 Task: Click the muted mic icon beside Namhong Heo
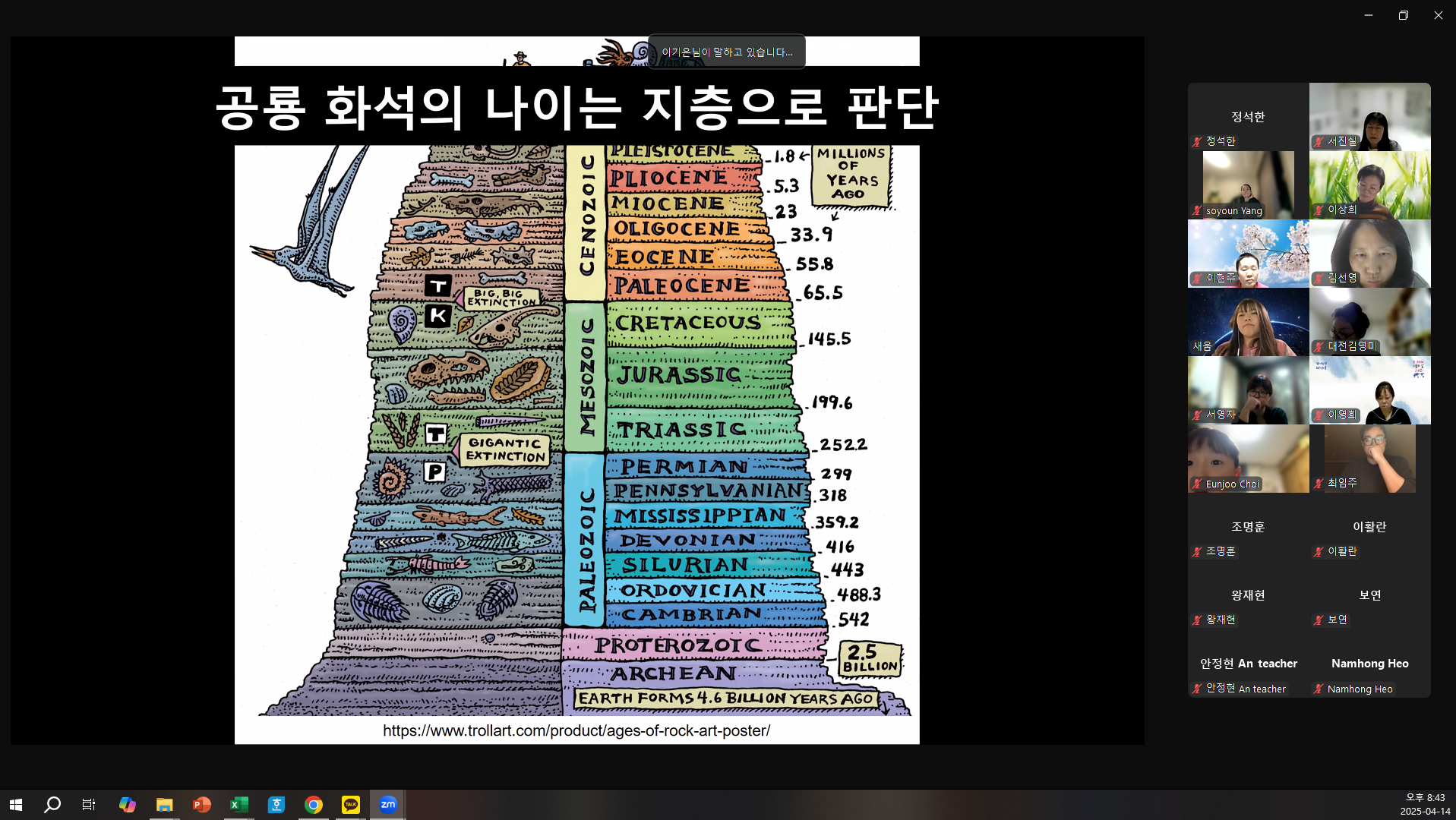click(1319, 689)
